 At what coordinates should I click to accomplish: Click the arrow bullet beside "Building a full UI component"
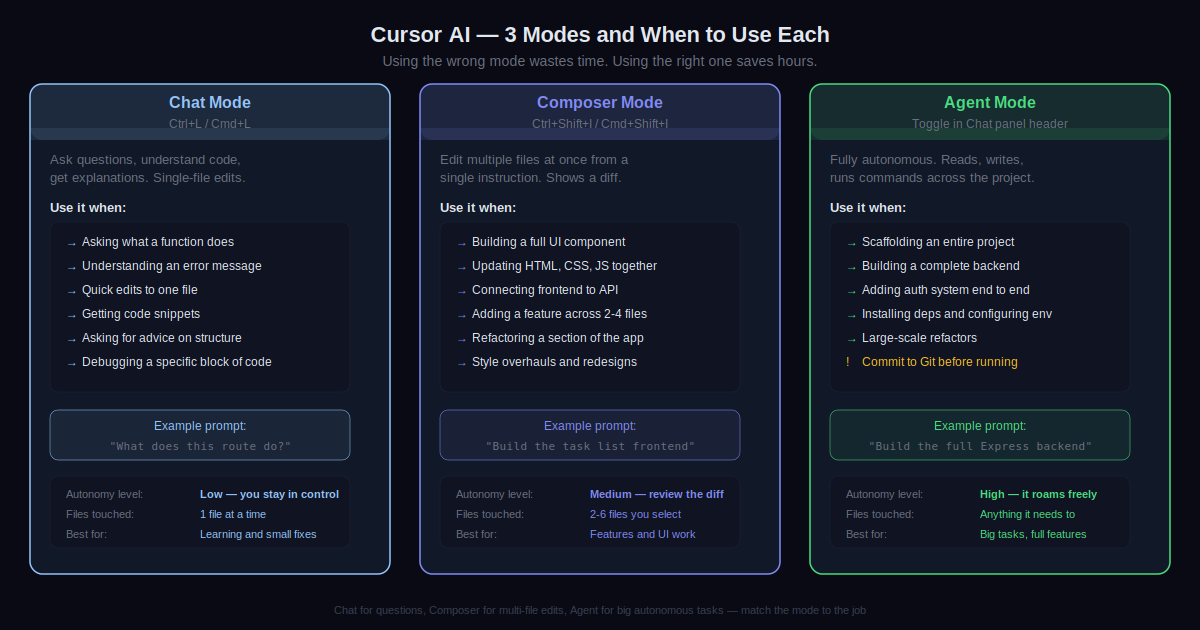(461, 243)
